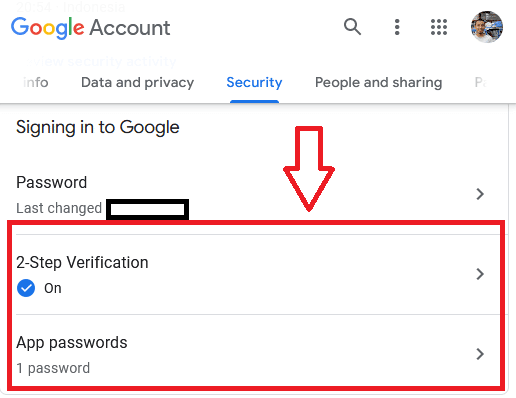This screenshot has height=398, width=516.
Task: Open the Google apps grid launcher
Action: [x=439, y=27]
